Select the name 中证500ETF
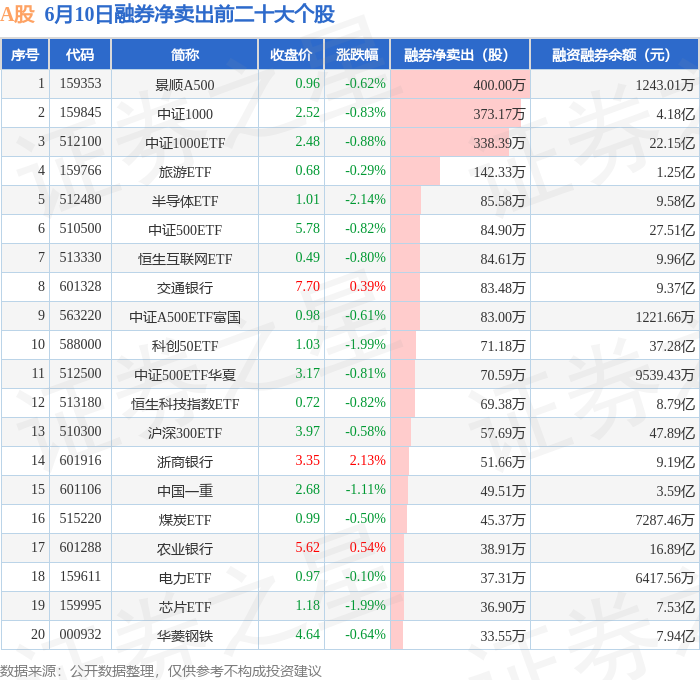The width and height of the screenshot is (700, 680). 185,230
